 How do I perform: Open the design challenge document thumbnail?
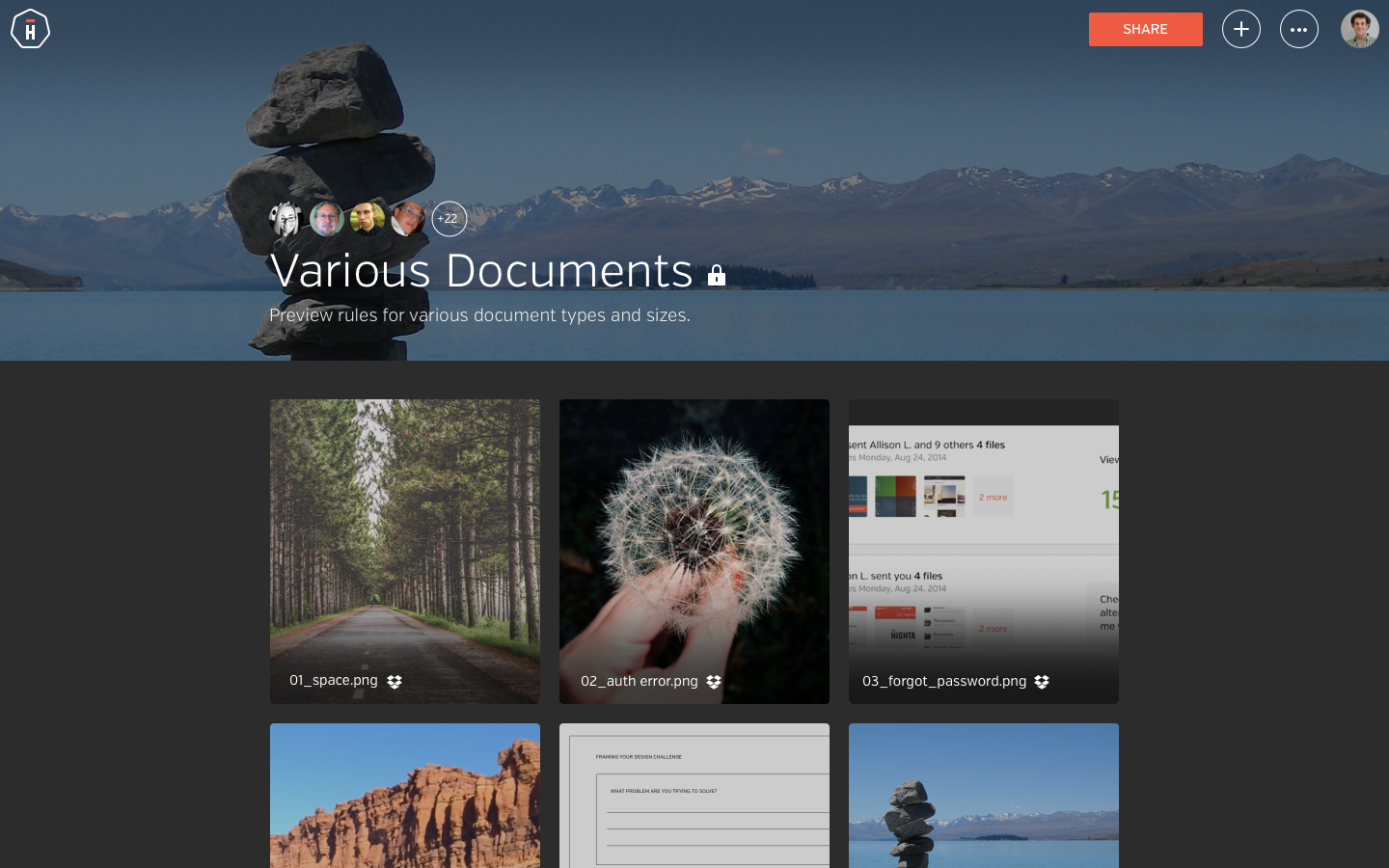(694, 796)
